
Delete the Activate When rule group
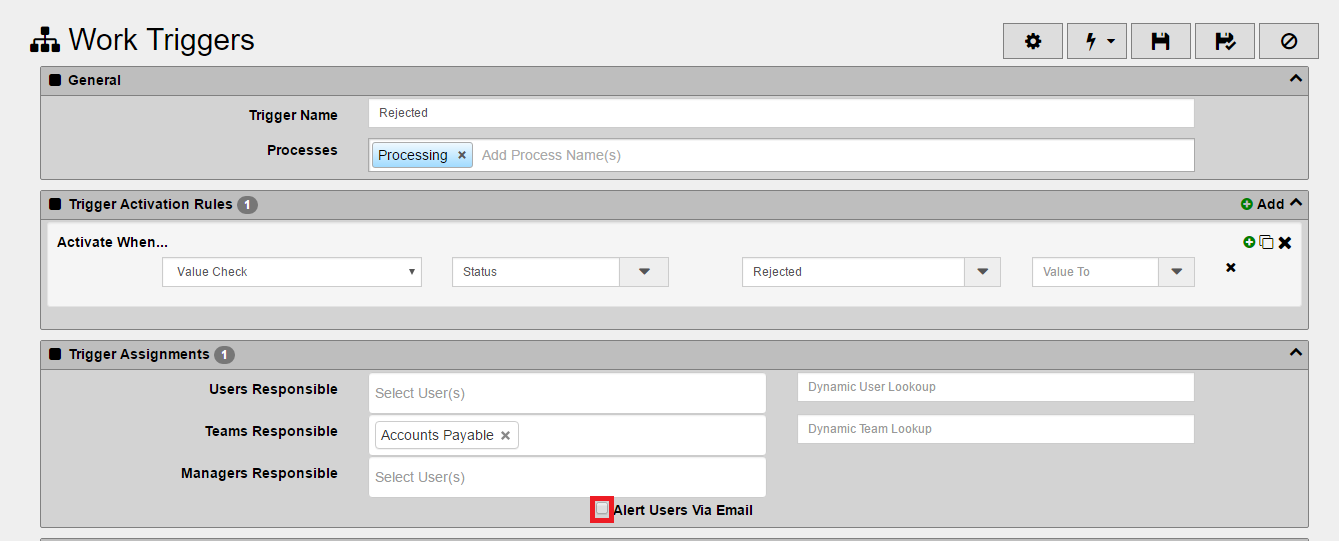point(1285,243)
